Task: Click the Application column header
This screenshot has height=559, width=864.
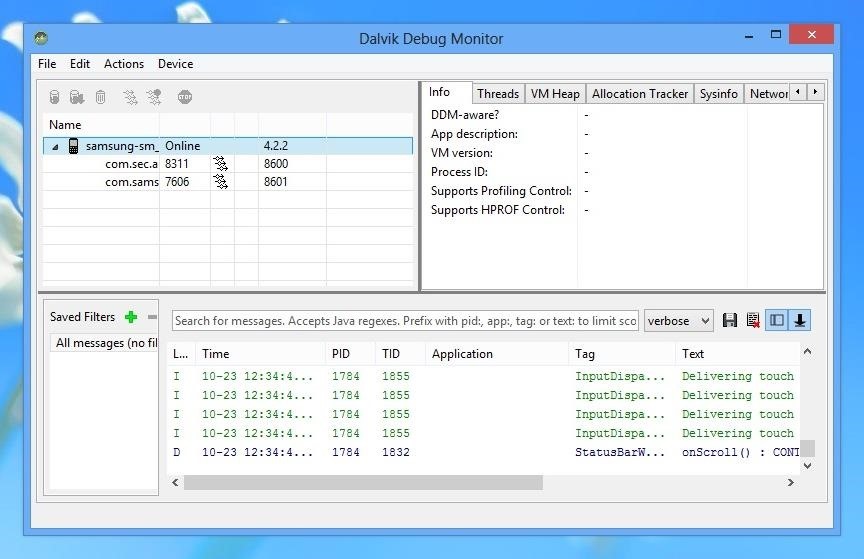Action: tap(497, 354)
